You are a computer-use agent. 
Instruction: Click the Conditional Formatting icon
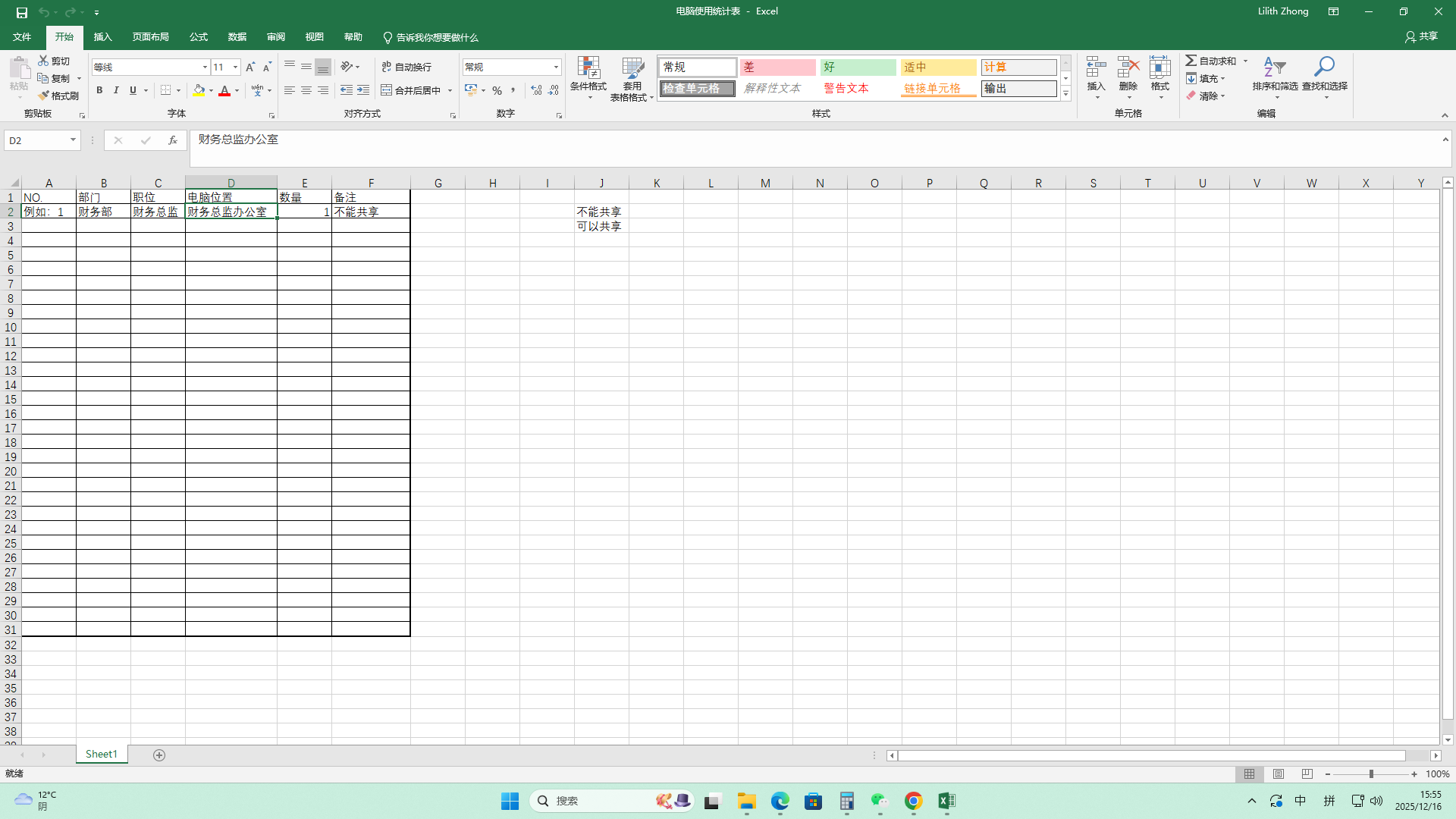coord(588,67)
